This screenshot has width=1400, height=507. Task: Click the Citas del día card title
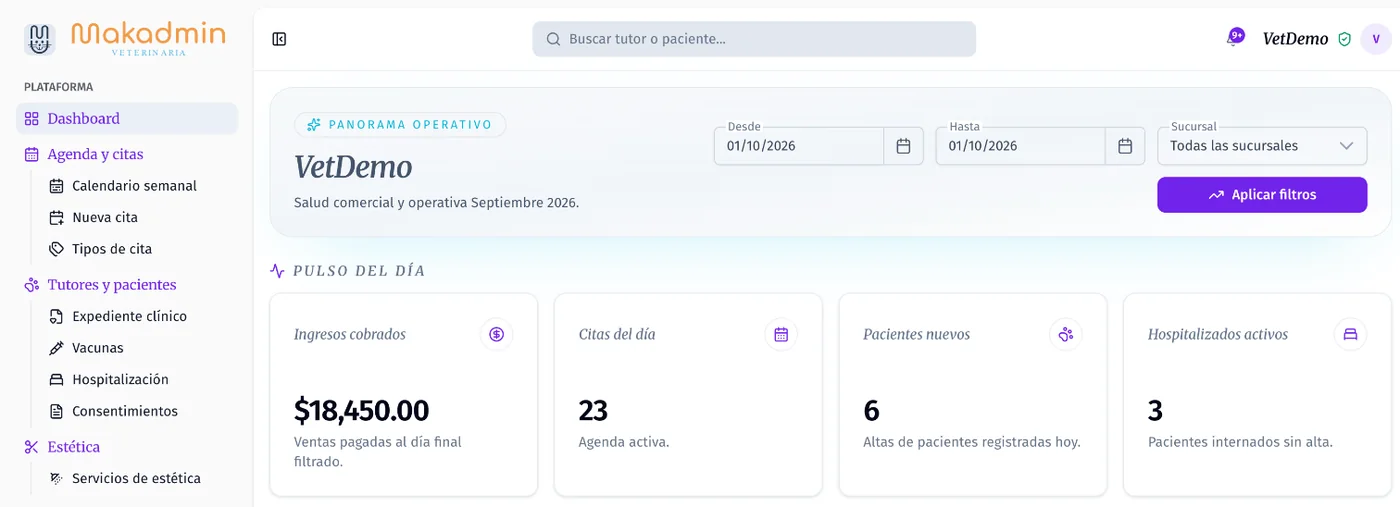(x=617, y=334)
